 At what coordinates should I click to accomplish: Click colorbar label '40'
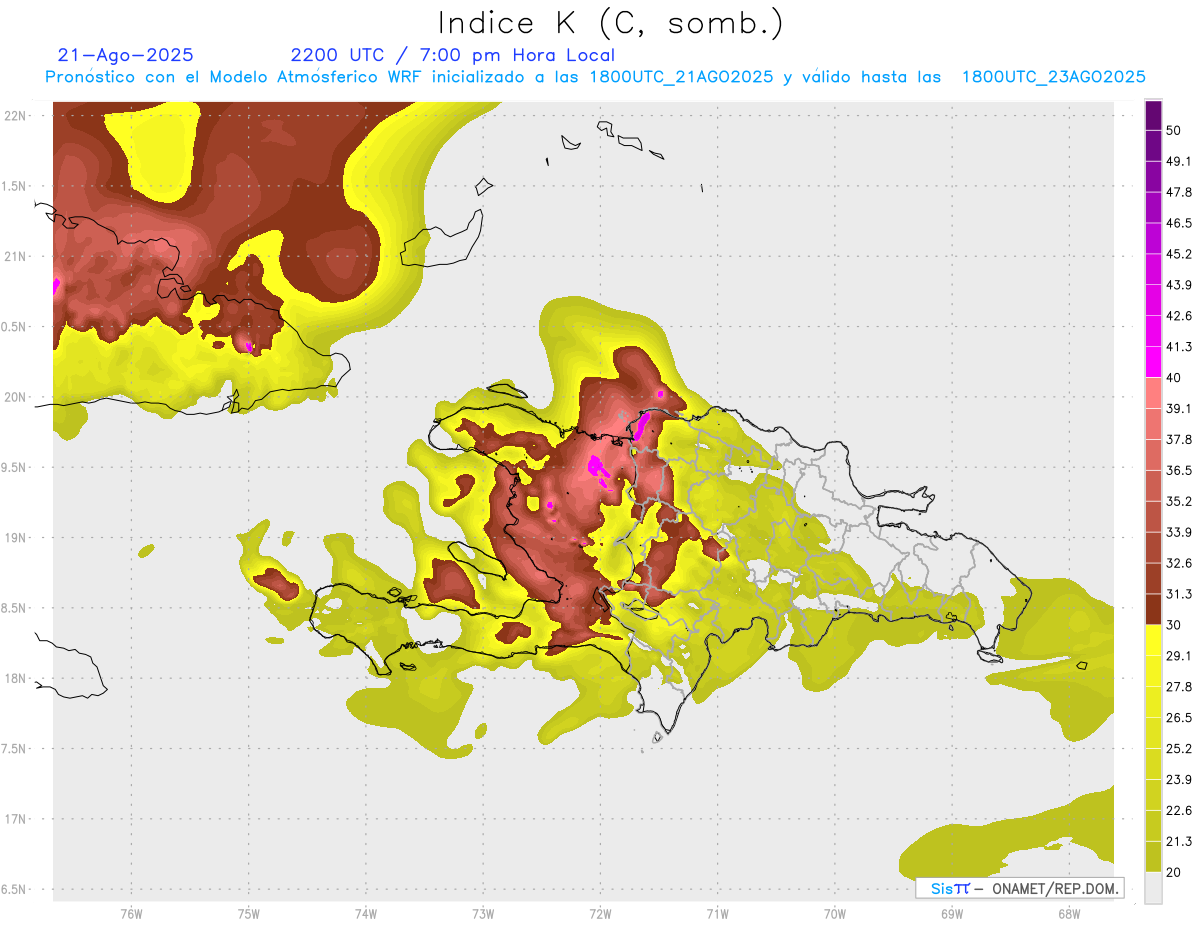coord(1174,378)
